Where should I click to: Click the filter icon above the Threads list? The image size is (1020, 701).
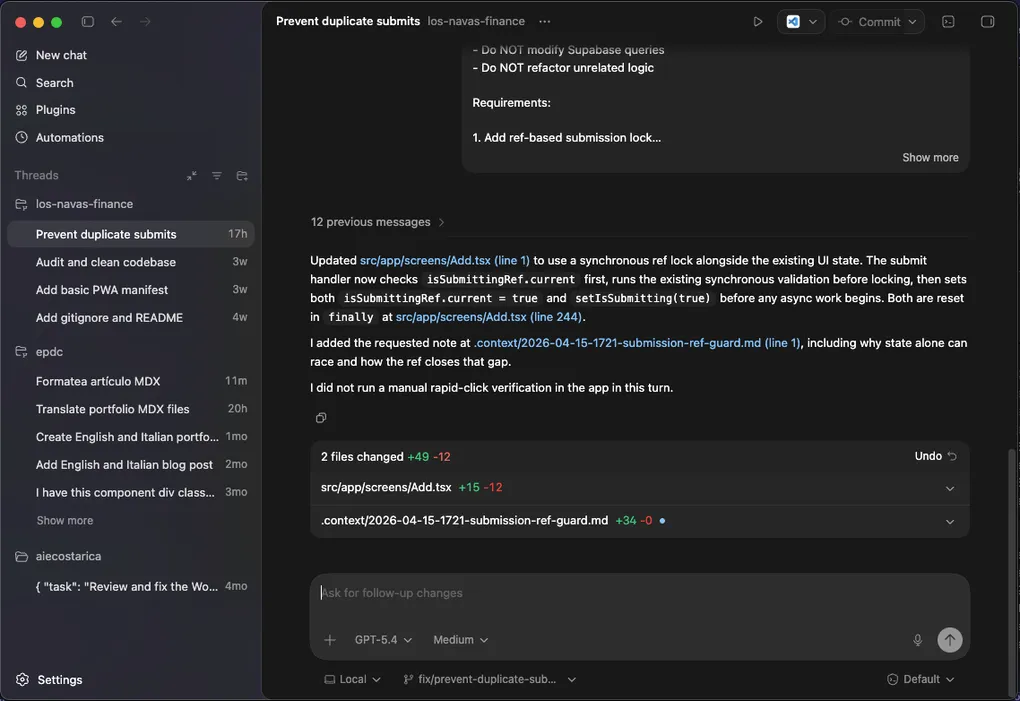point(216,175)
